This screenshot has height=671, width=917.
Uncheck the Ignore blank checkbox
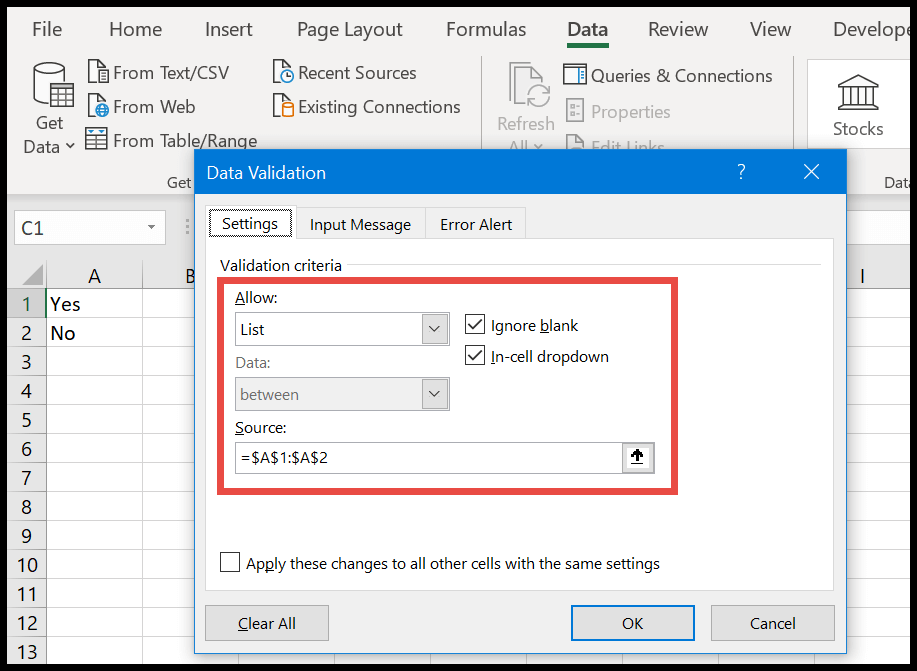click(475, 324)
